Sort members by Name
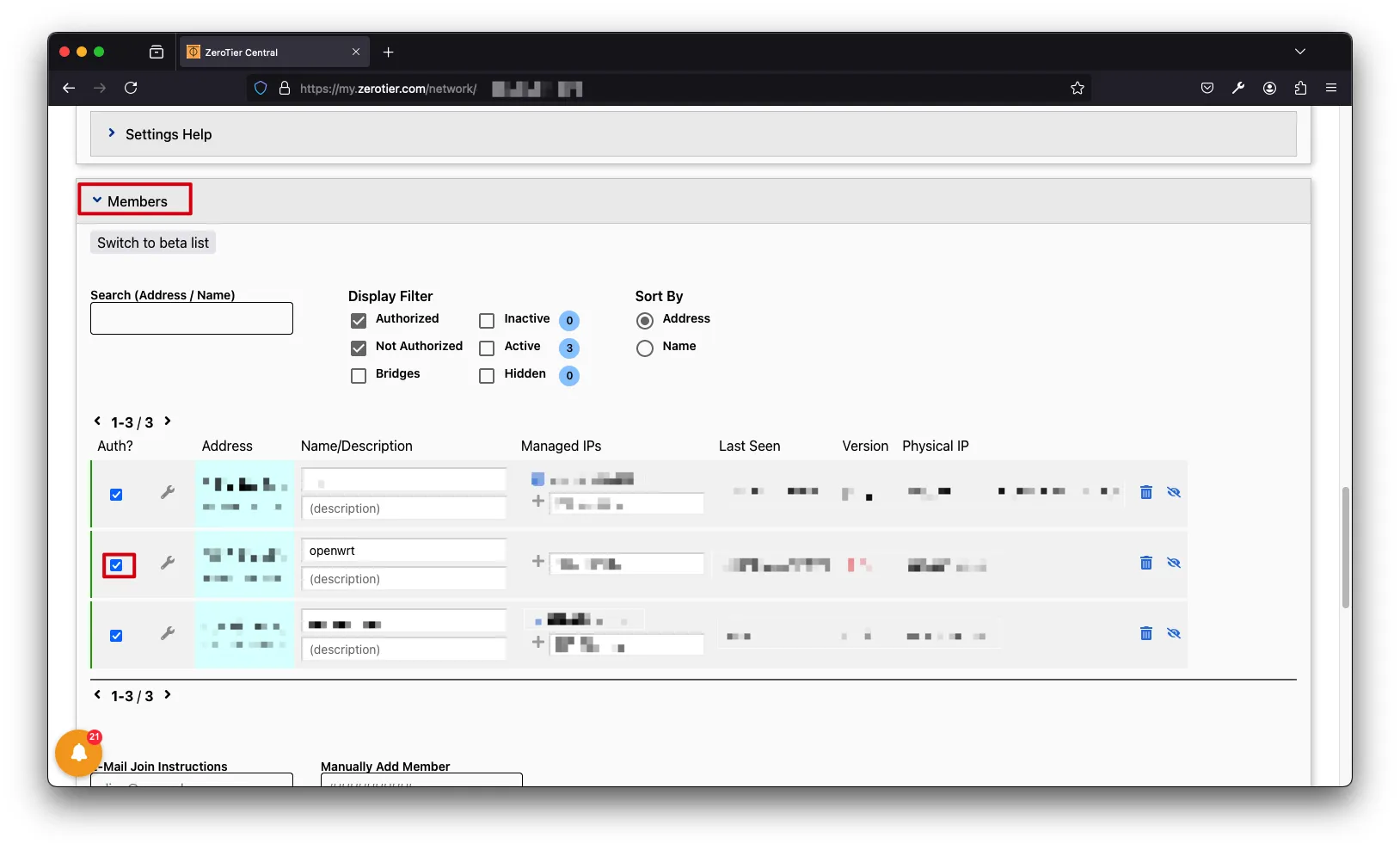The width and height of the screenshot is (1400, 850). [645, 348]
